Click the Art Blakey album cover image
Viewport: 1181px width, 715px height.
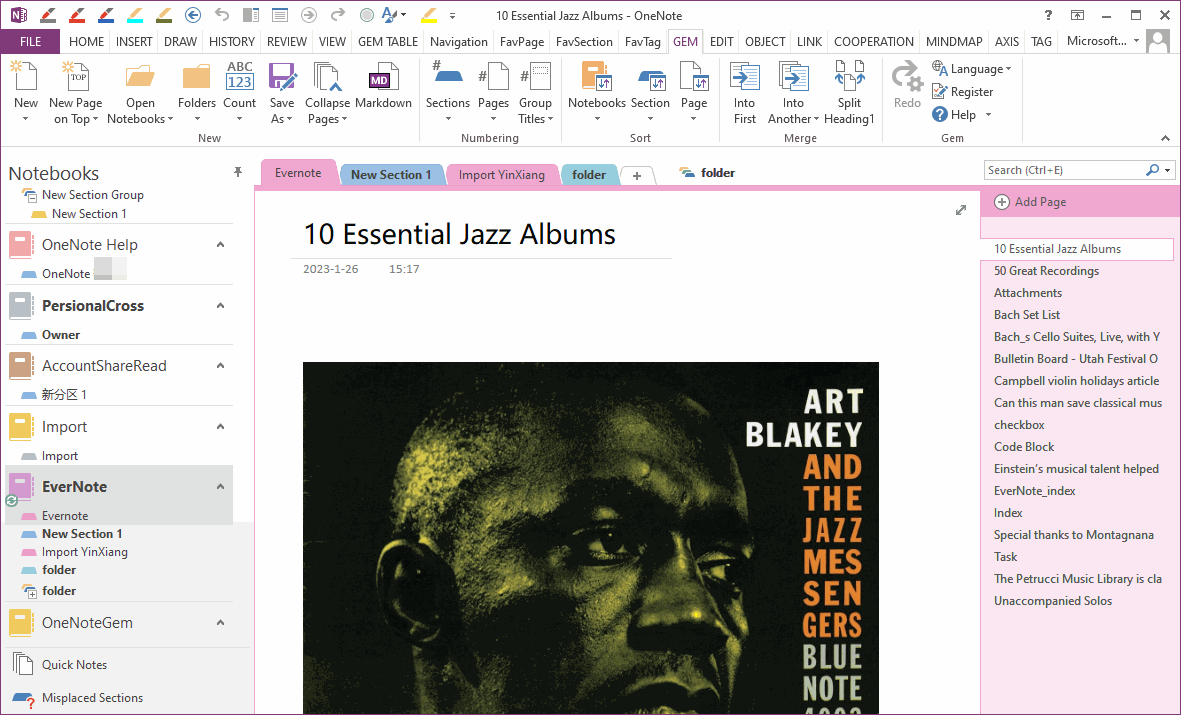tap(590, 537)
